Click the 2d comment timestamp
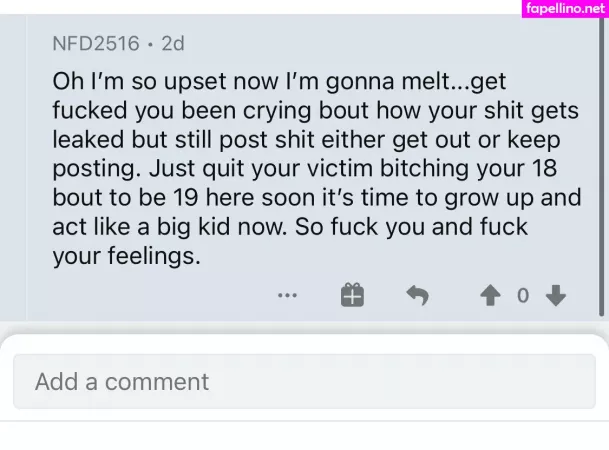This screenshot has height=450, width=609. pyautogui.click(x=173, y=43)
